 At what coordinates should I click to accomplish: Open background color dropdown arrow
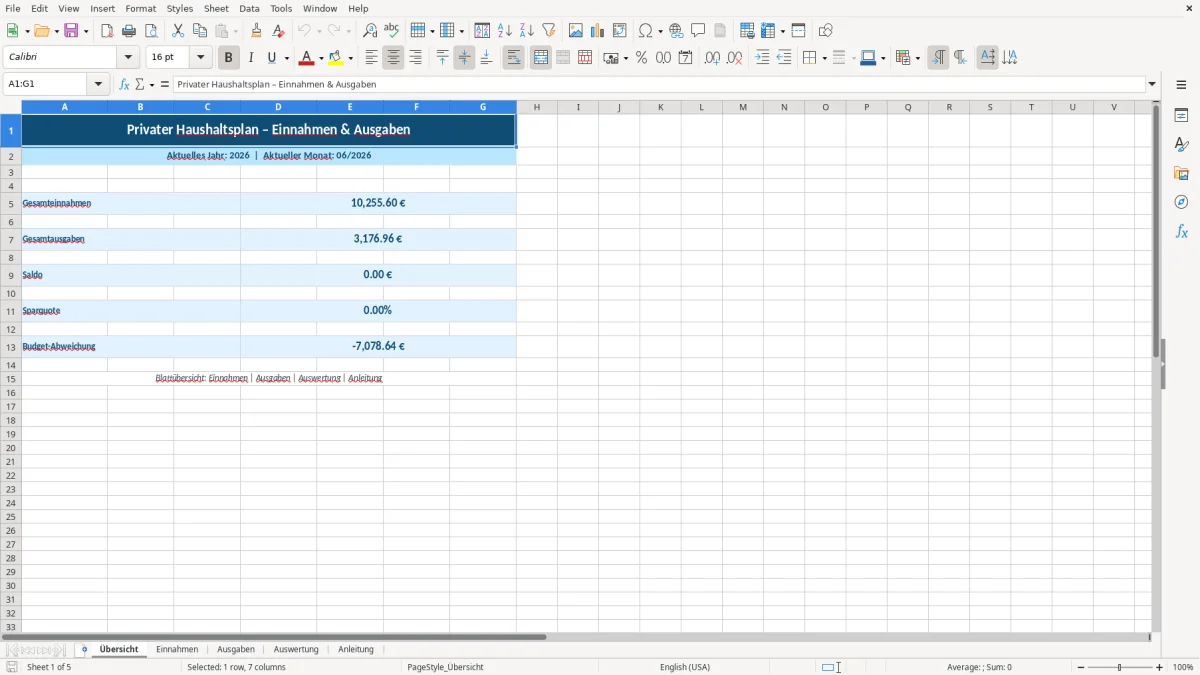point(351,58)
